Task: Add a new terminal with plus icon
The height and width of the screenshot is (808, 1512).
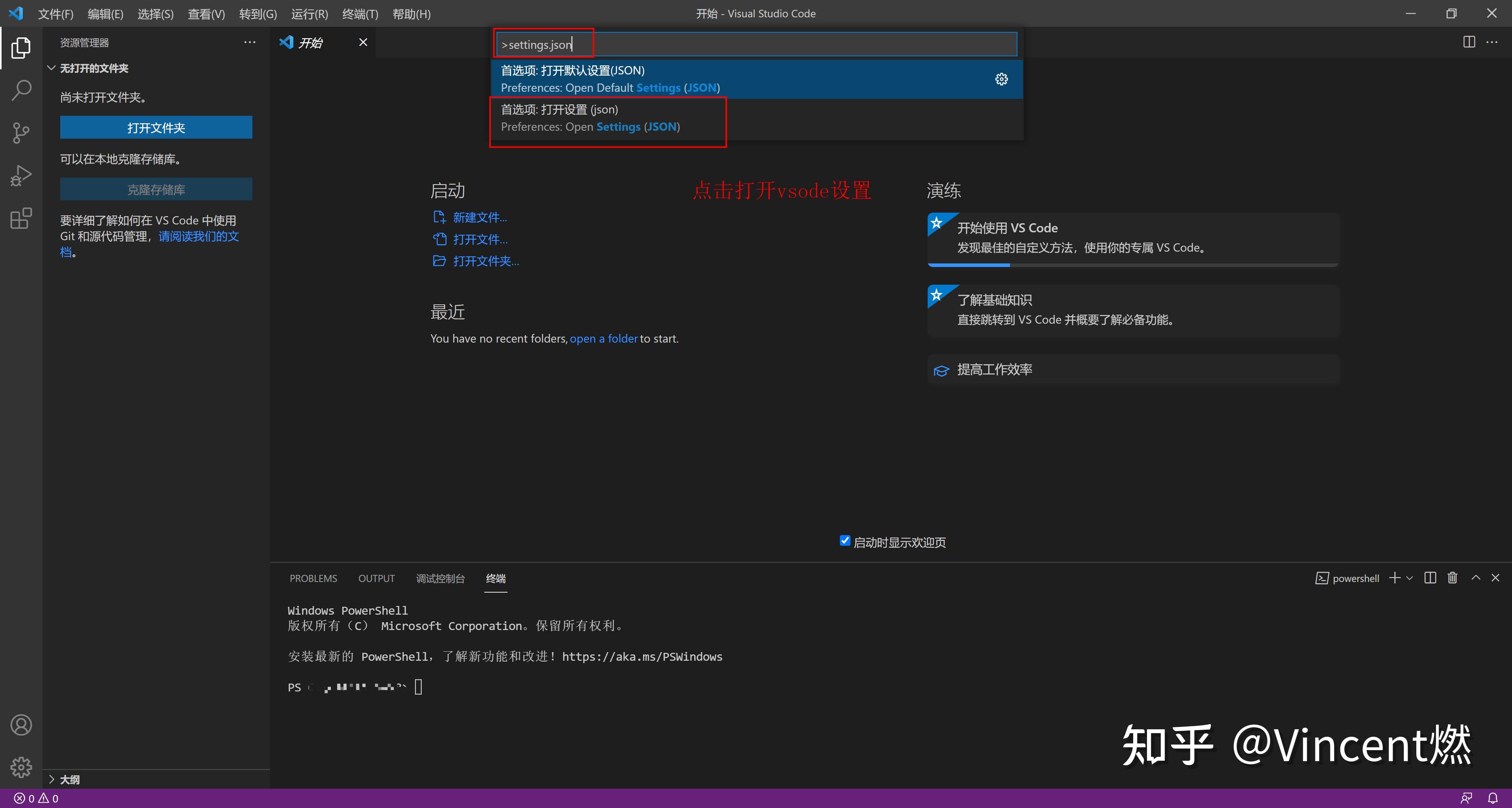Action: pyautogui.click(x=1395, y=578)
